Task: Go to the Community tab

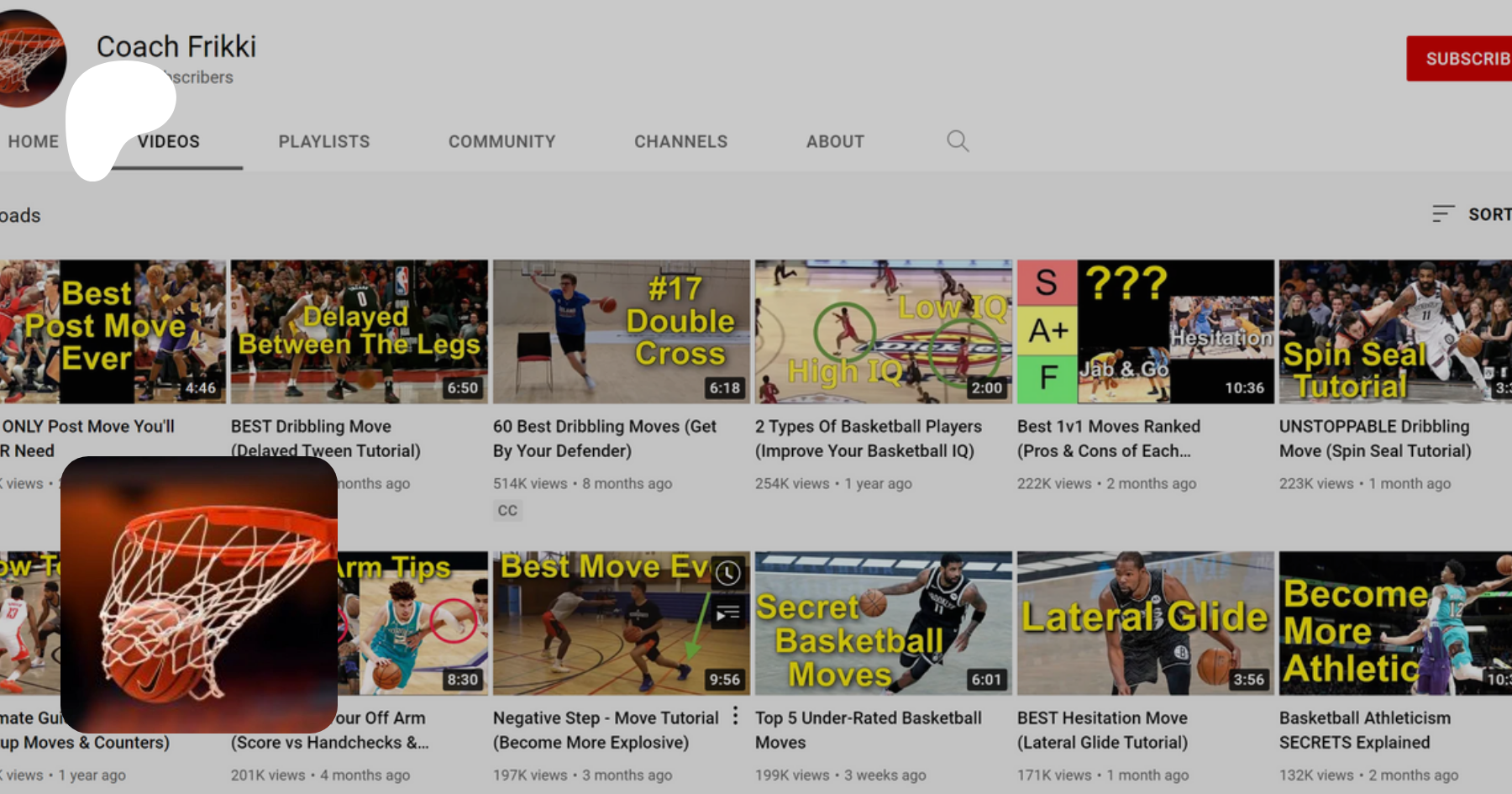Action: tap(501, 141)
